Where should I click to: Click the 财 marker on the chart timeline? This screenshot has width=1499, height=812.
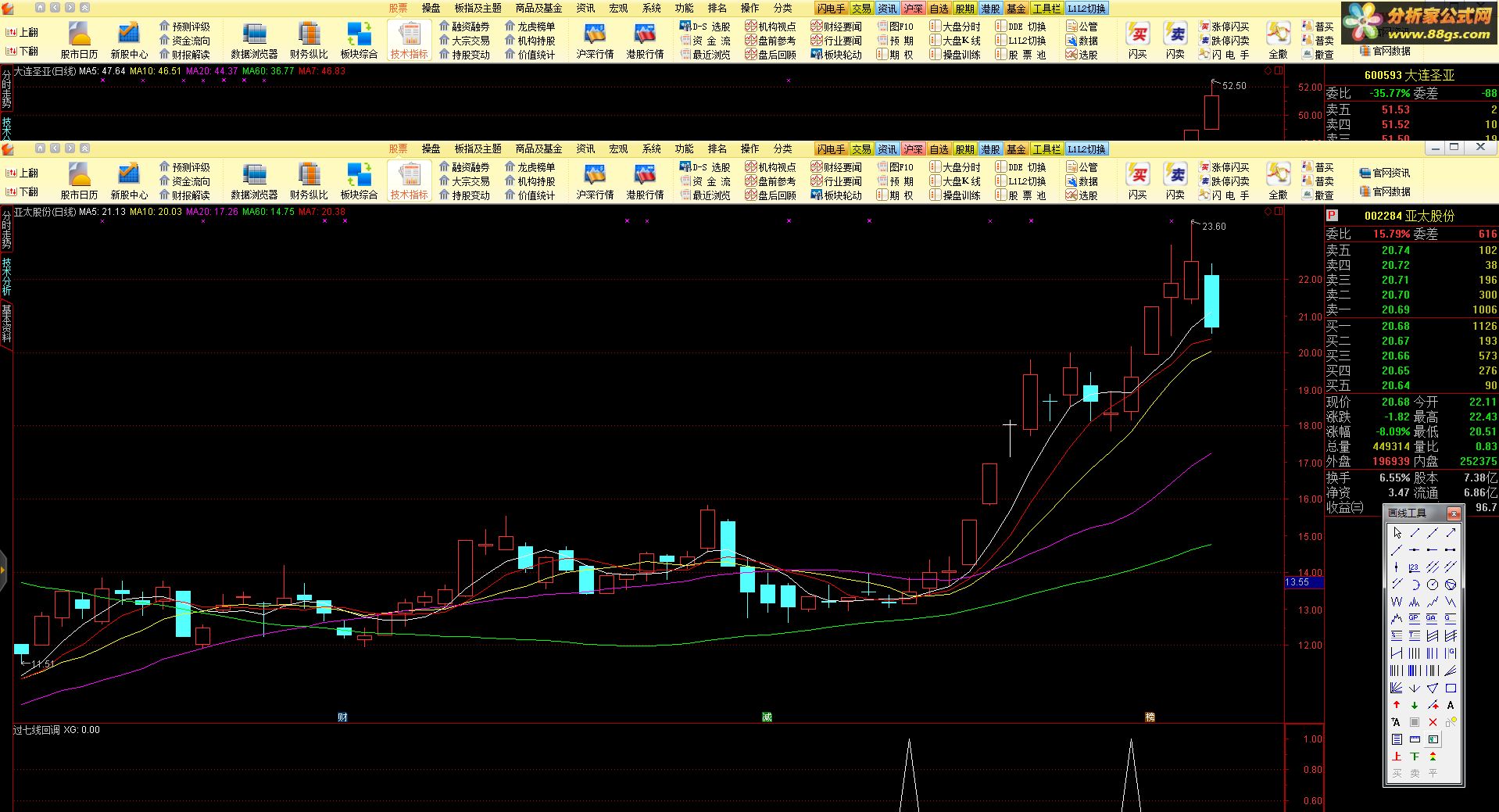click(342, 717)
